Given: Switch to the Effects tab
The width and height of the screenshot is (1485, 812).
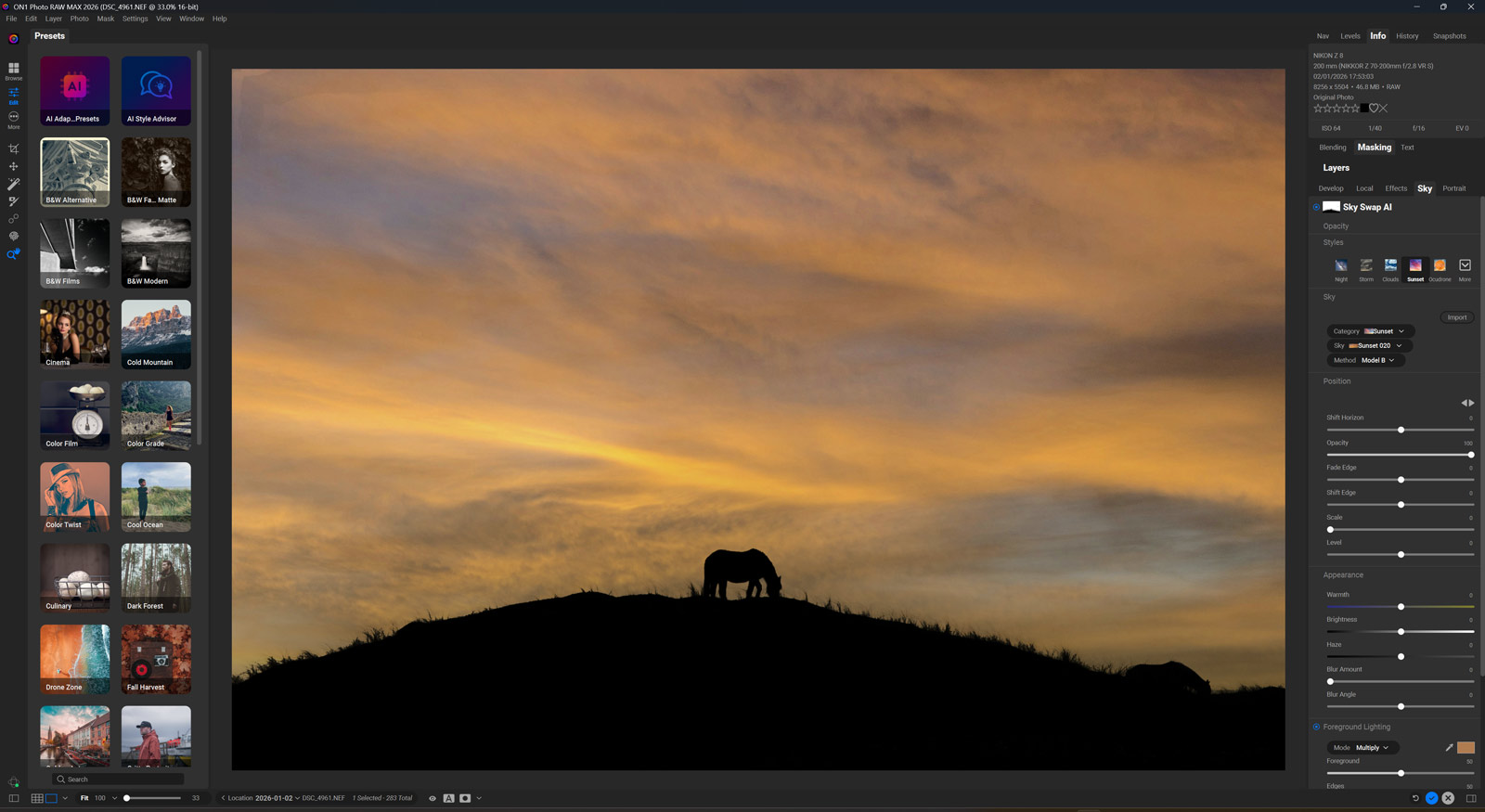Looking at the screenshot, I should coord(1396,188).
